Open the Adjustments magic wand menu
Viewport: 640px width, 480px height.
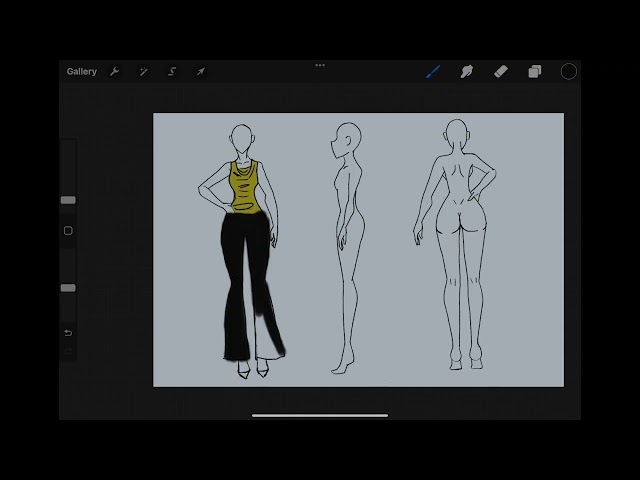(143, 72)
